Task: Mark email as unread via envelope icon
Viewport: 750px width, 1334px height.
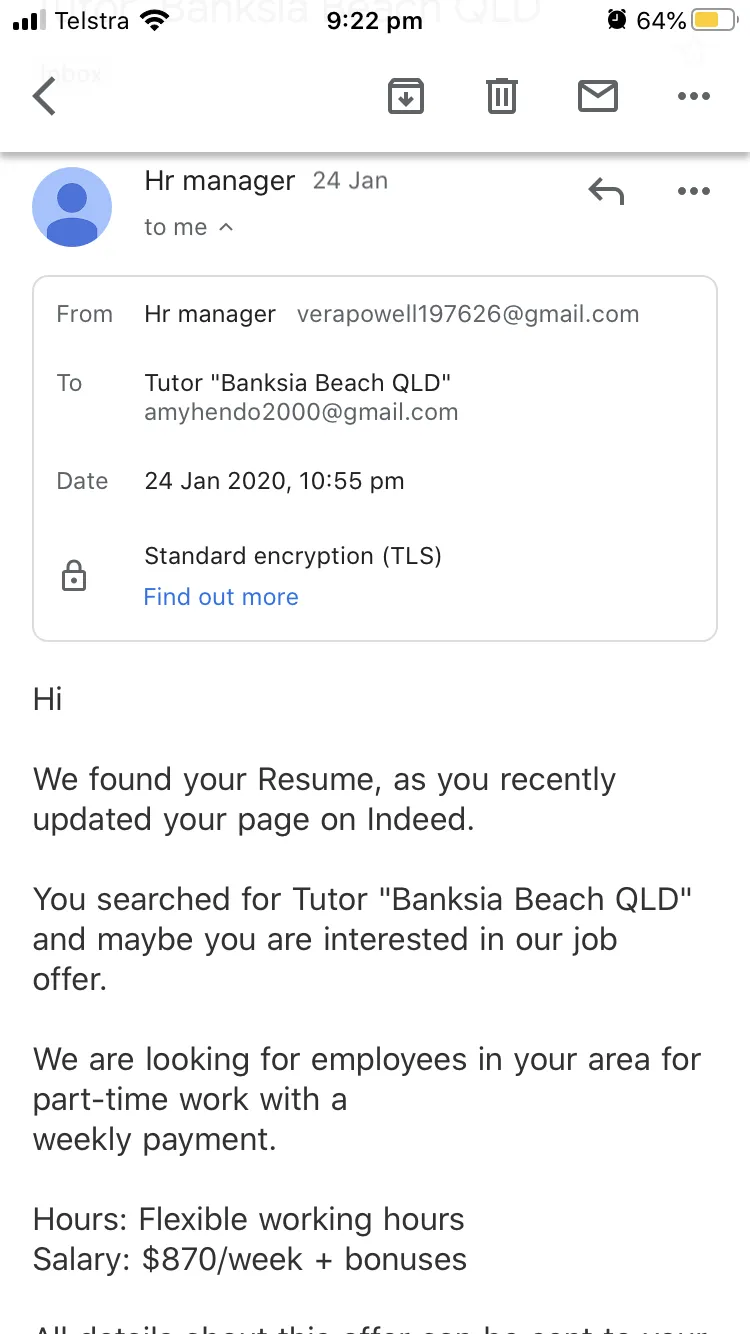Action: point(598,96)
